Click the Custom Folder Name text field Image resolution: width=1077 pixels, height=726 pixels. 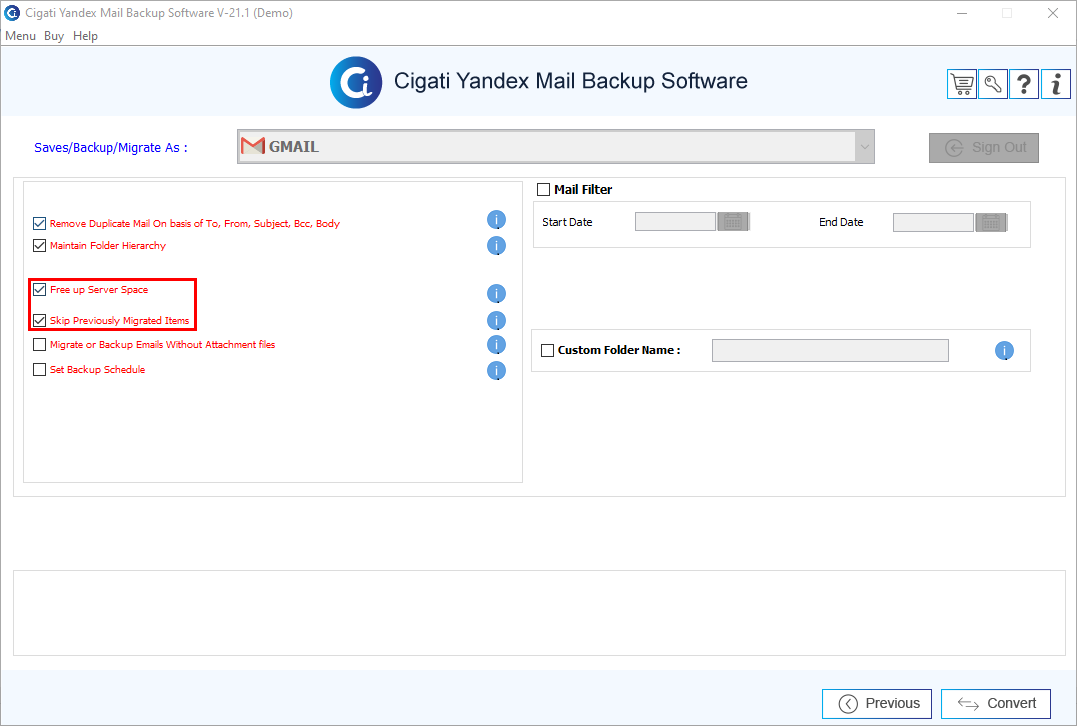[x=830, y=350]
